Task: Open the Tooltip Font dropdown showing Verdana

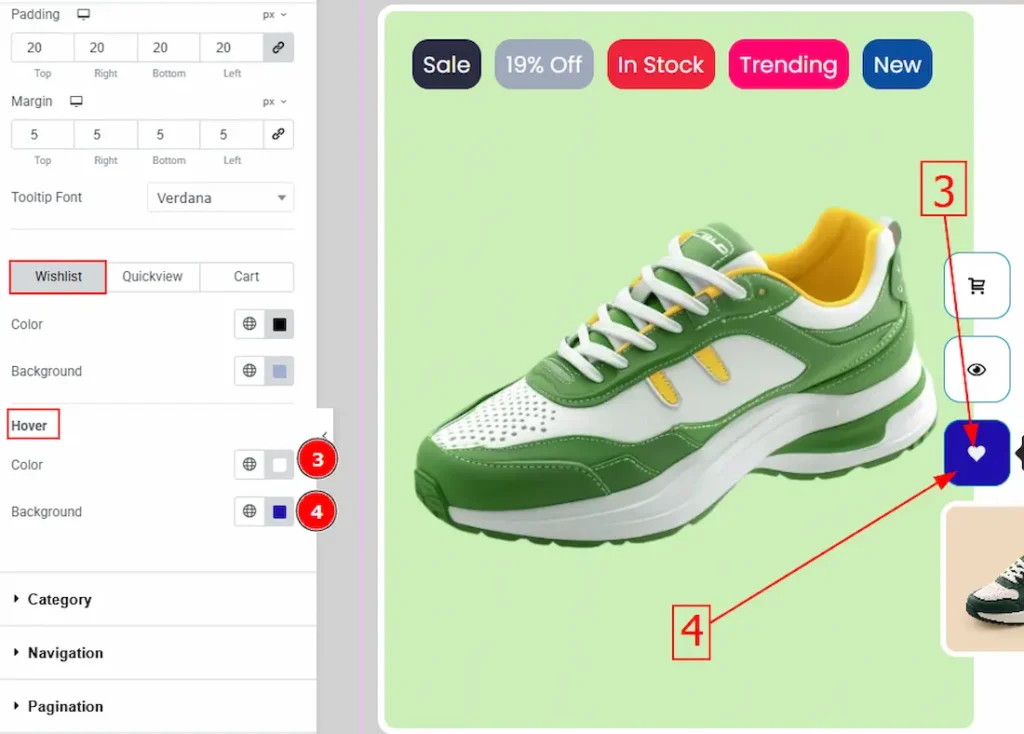Action: point(220,198)
